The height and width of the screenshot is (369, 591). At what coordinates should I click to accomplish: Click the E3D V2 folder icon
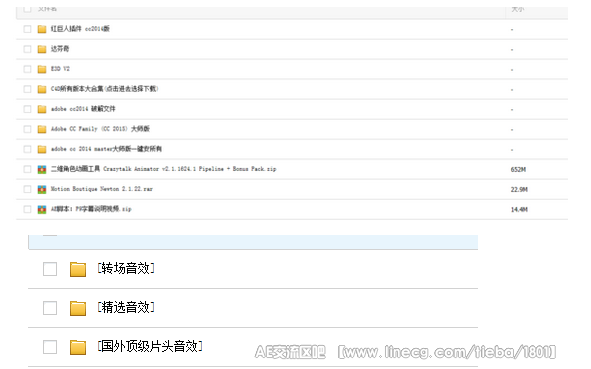point(42,69)
